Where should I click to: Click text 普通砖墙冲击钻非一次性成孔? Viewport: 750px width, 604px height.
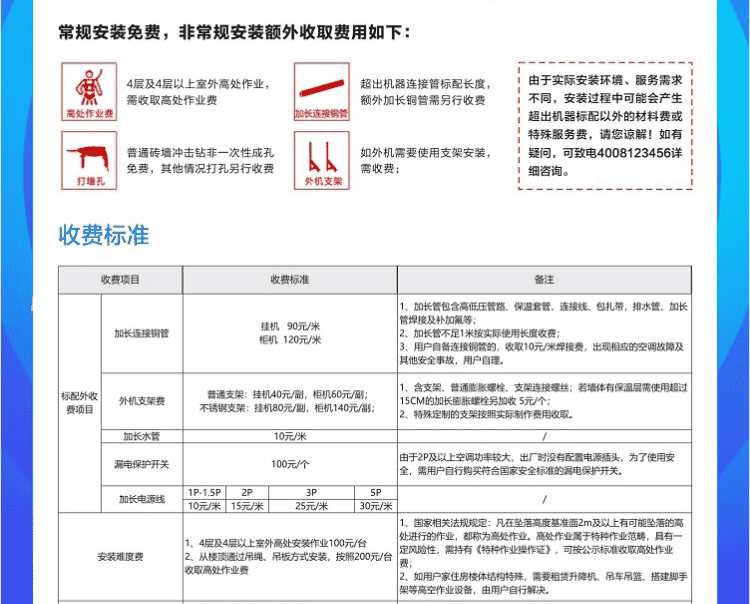[200, 153]
